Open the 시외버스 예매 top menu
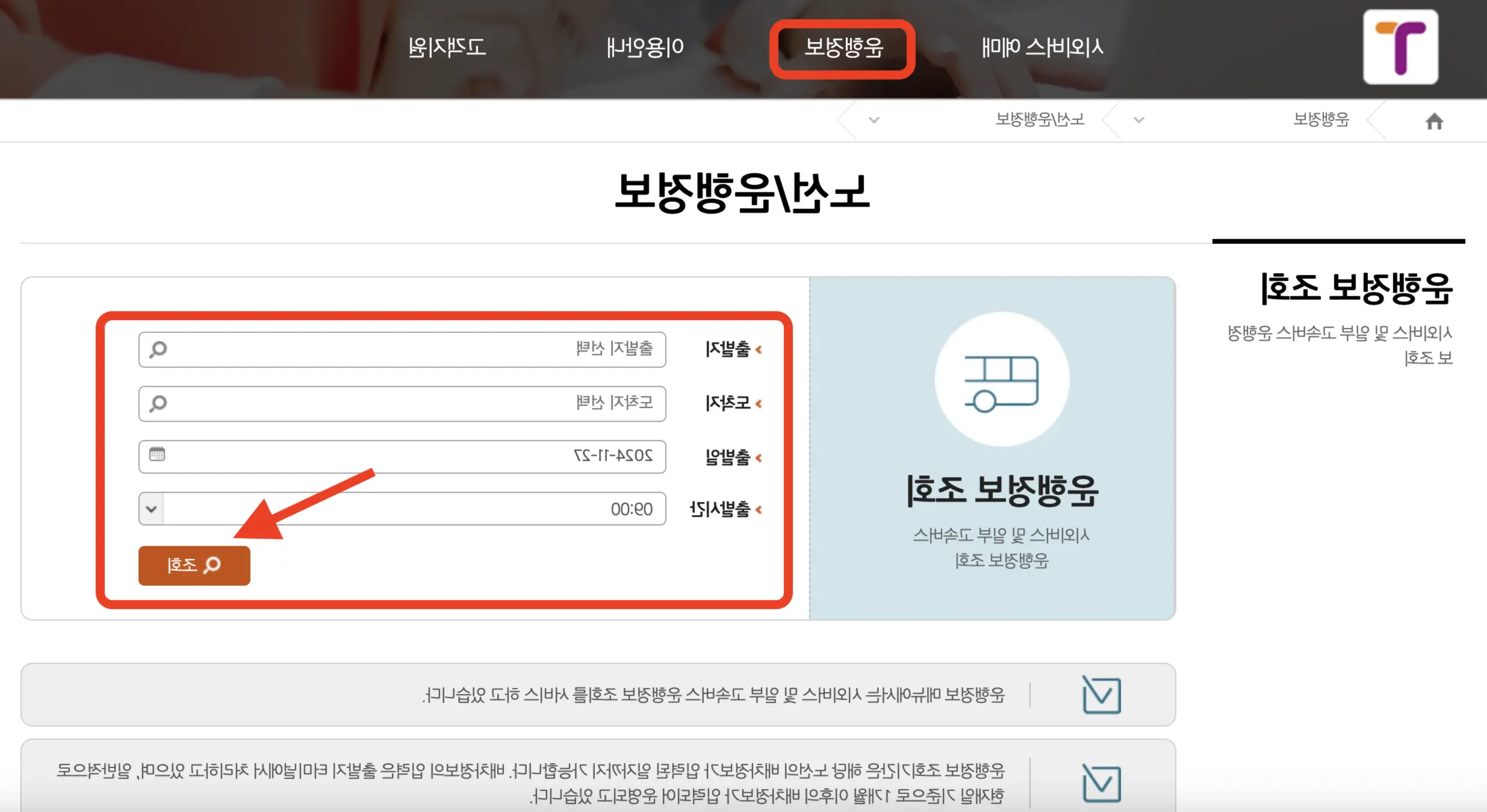This screenshot has width=1487, height=812. point(1042,47)
